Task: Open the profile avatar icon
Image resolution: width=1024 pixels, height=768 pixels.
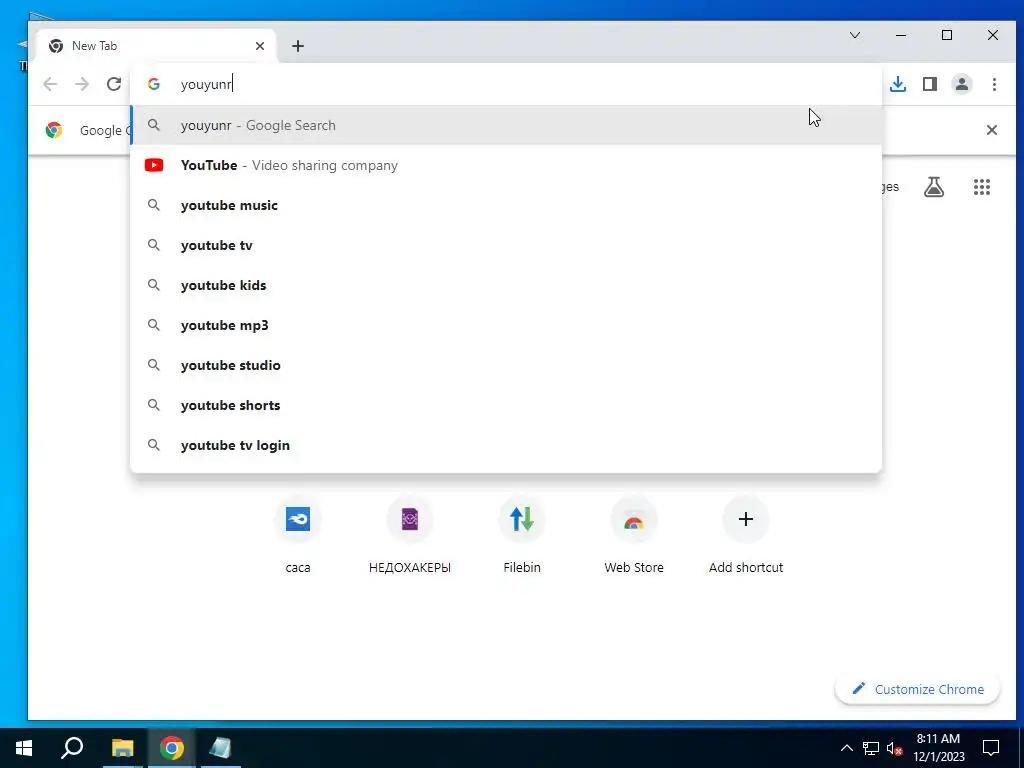Action: pos(962,84)
